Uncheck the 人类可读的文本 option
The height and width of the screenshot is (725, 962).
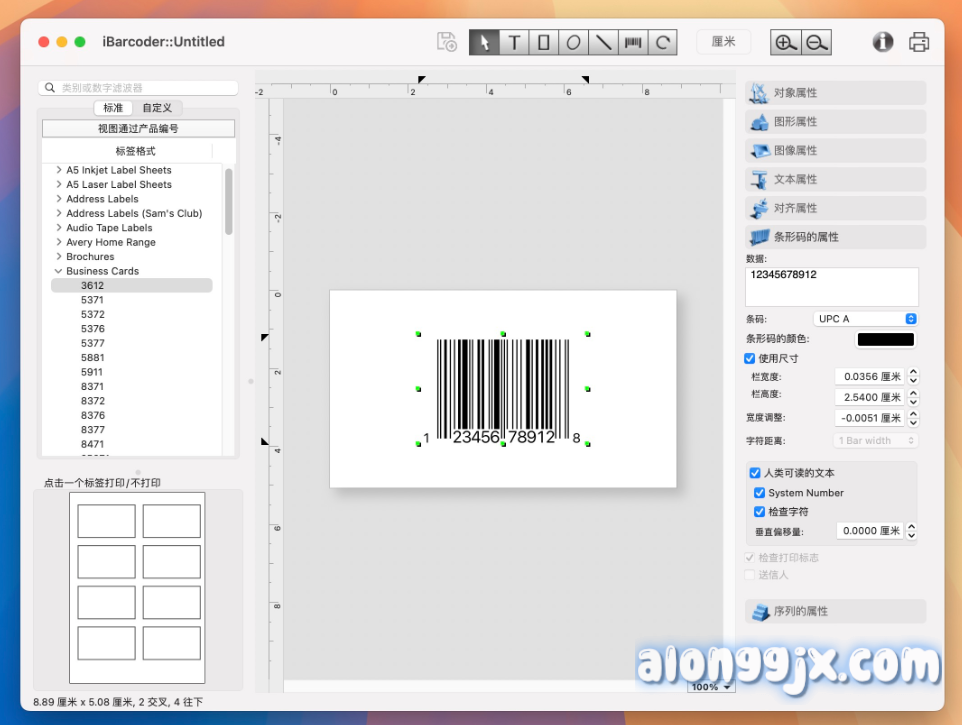(755, 473)
